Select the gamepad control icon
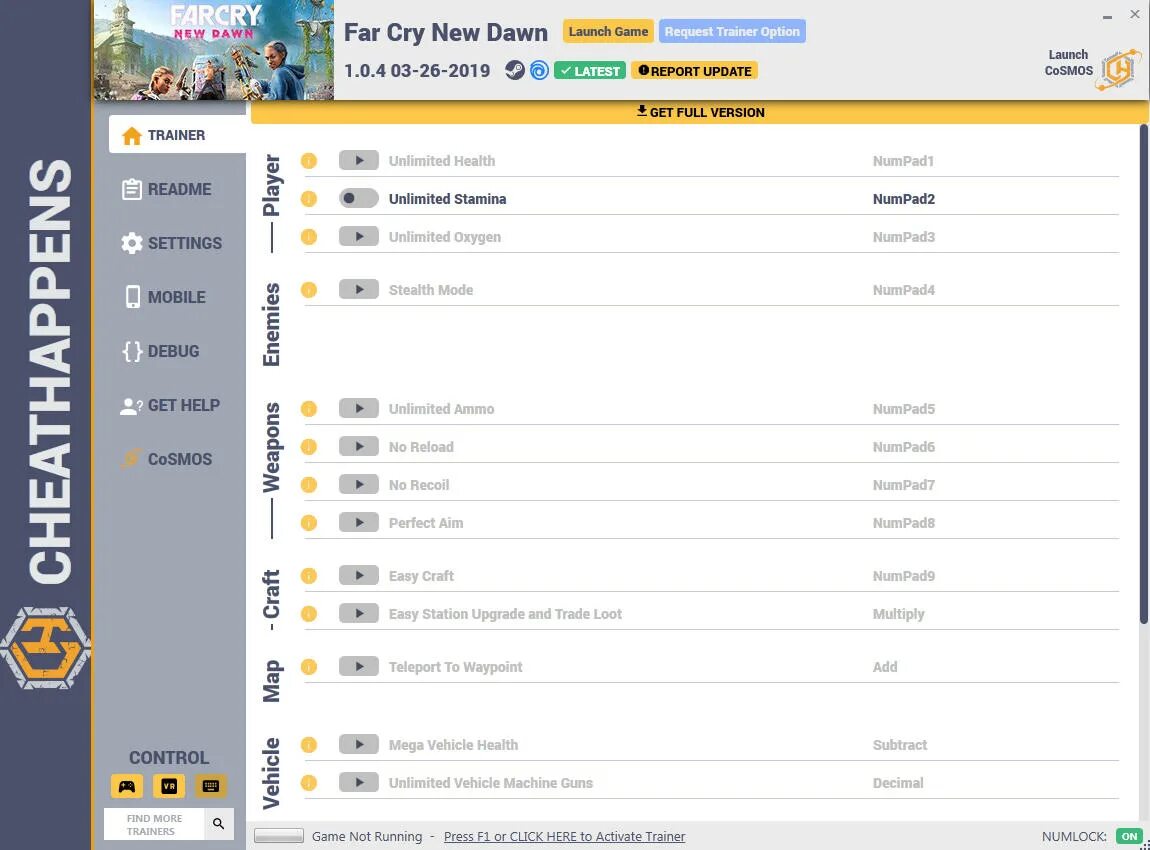Screen dimensions: 1150x850 (127, 786)
